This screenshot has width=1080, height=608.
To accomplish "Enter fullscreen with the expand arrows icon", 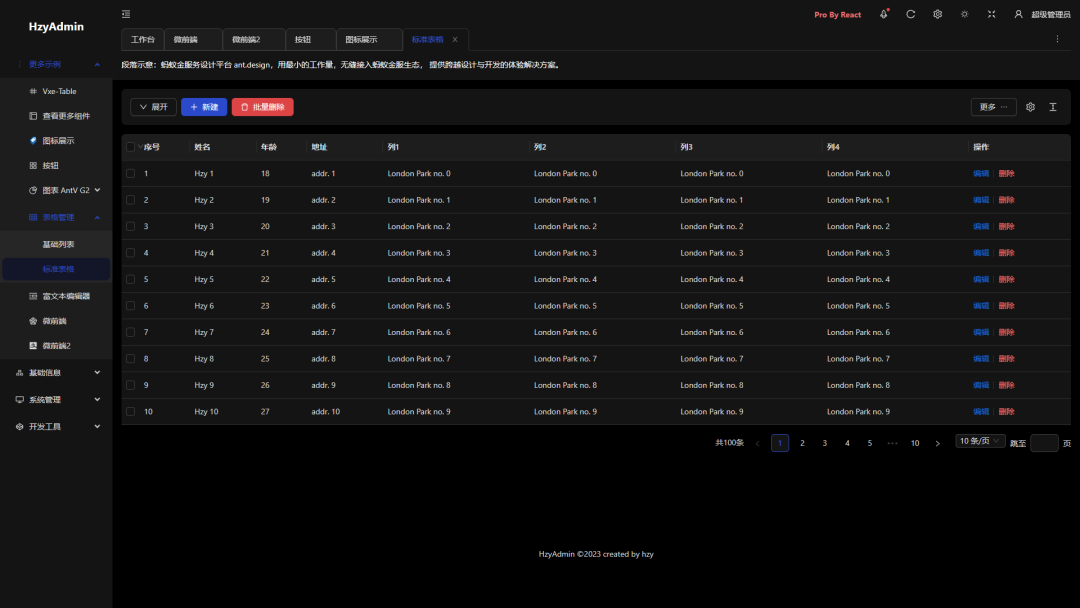I will pos(991,14).
